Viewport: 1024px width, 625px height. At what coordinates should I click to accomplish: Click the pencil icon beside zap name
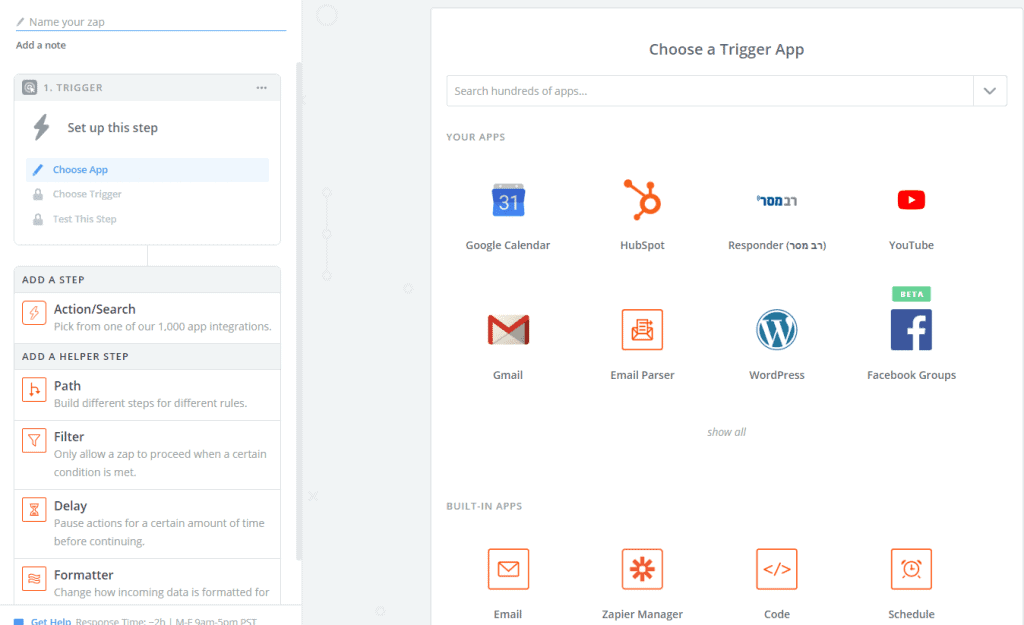[20, 22]
